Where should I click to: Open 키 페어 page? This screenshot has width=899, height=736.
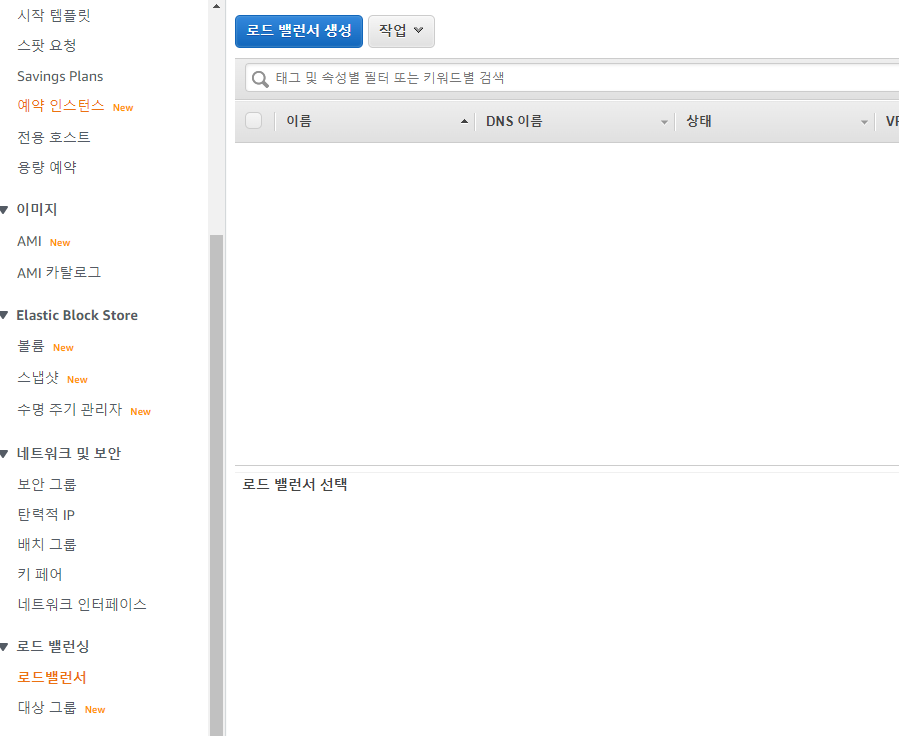click(40, 574)
